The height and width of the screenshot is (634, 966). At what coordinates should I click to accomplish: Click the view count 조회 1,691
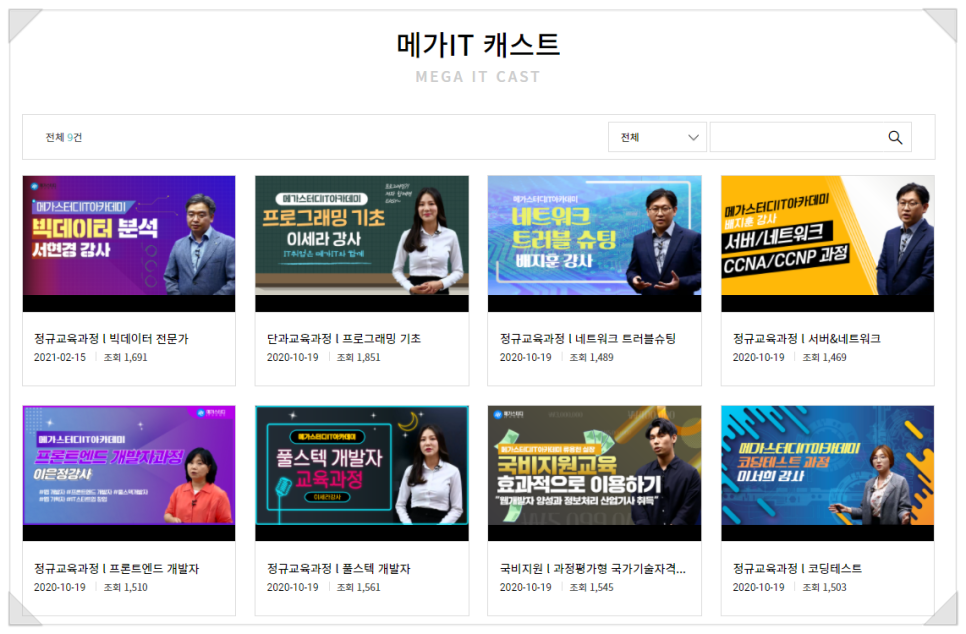pos(126,357)
